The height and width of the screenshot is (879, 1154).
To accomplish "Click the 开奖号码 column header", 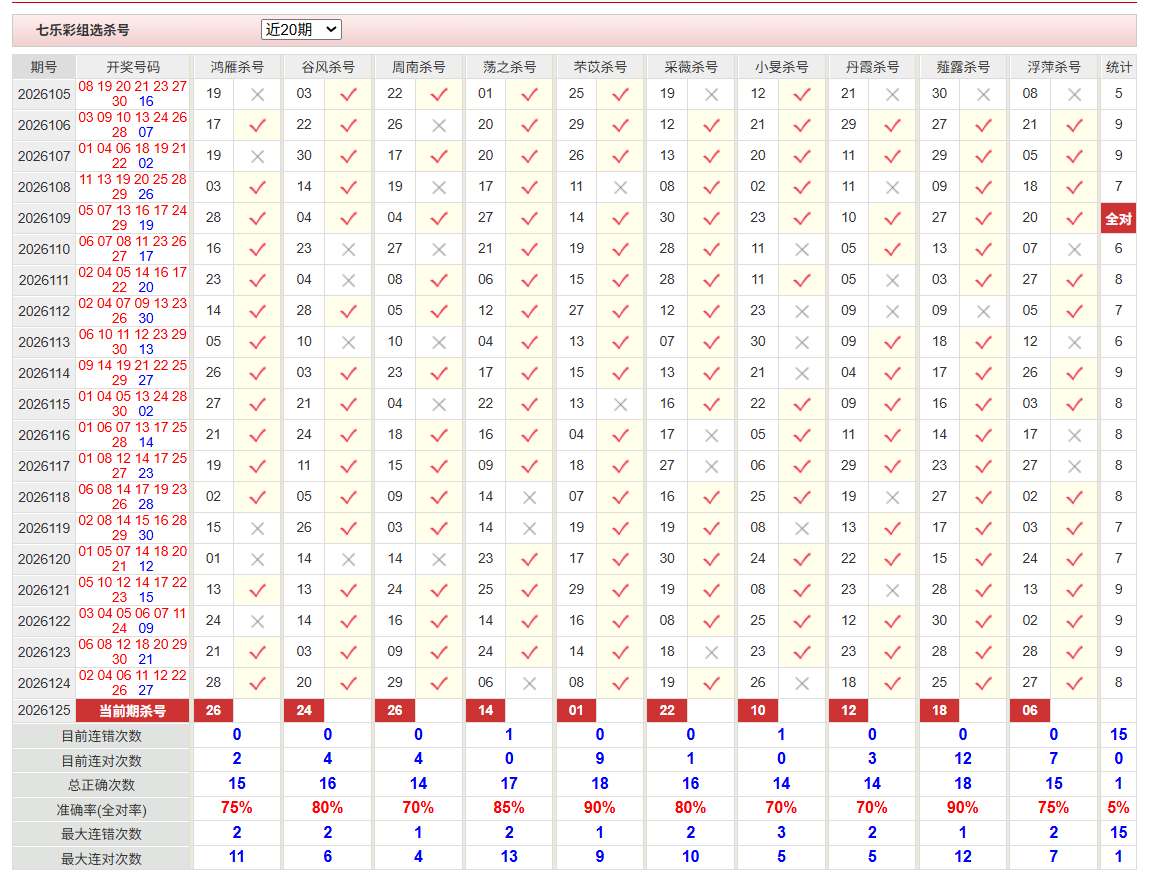I will (x=133, y=67).
